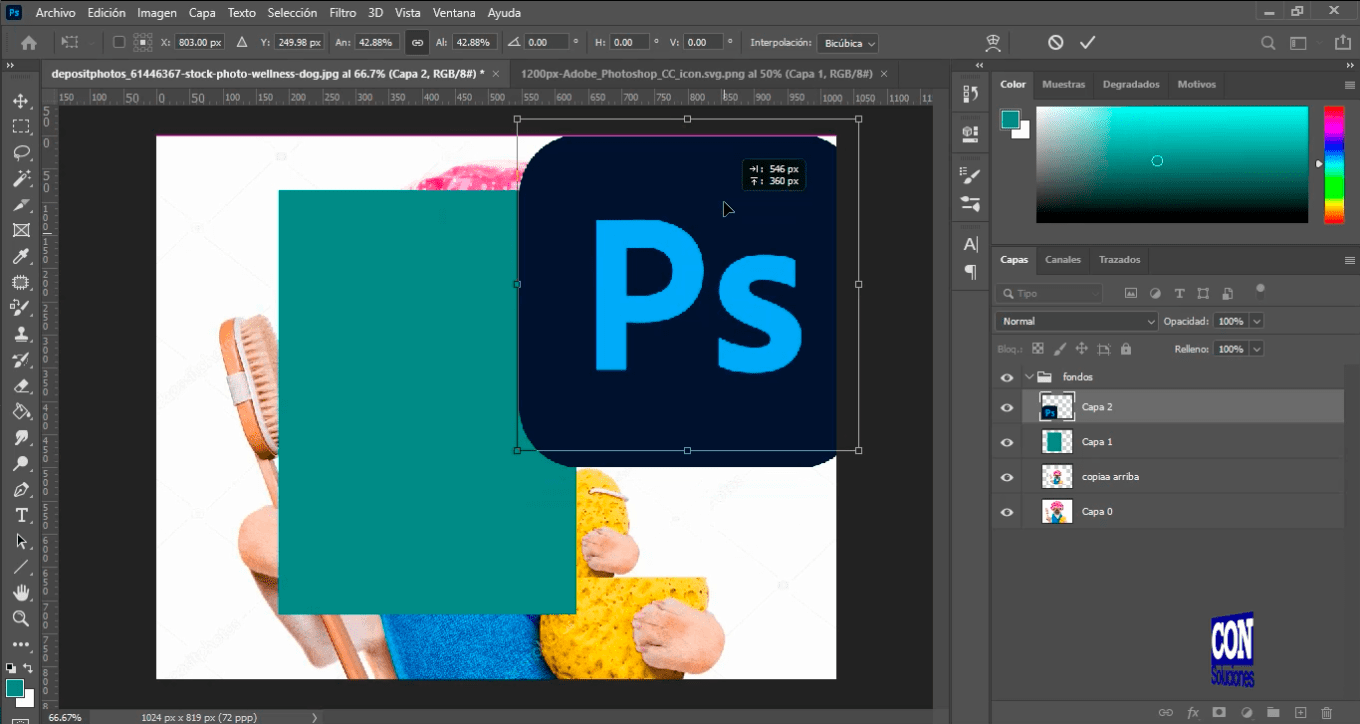Switch to the Muestras tab
Screen dimensions: 1360x724
coord(1063,85)
